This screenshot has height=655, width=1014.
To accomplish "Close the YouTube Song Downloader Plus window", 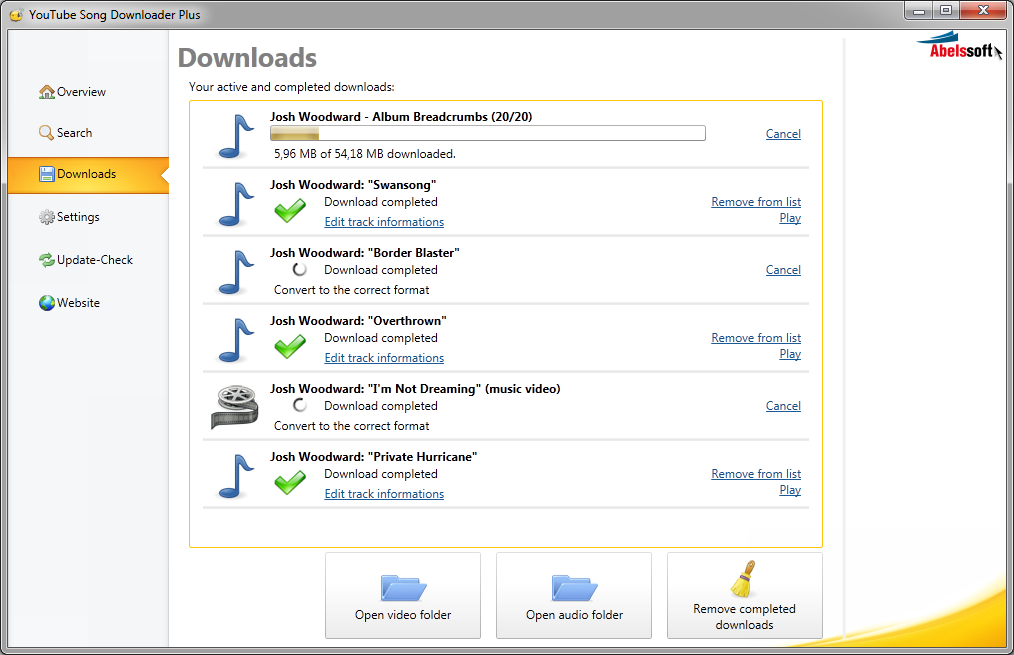I will click(983, 11).
